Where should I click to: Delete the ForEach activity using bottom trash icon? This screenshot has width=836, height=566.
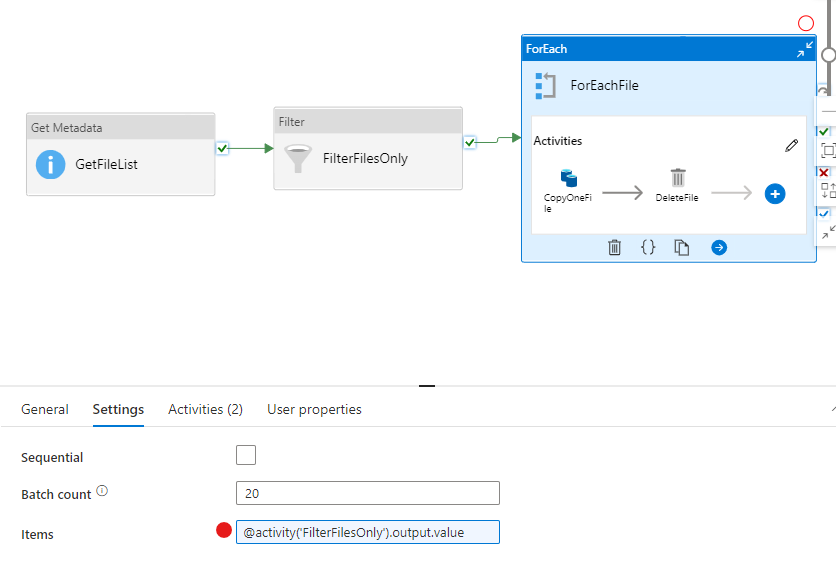pyautogui.click(x=614, y=247)
